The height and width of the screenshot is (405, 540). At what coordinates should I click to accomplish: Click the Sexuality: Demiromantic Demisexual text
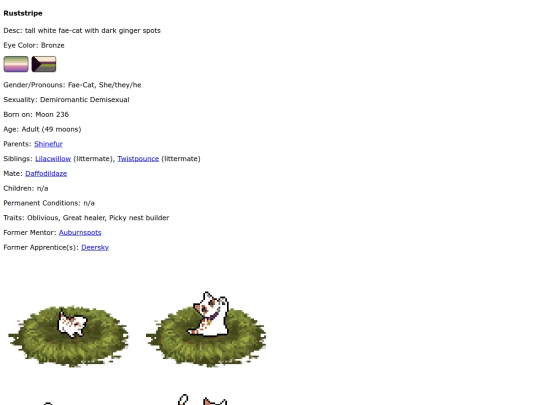(x=66, y=100)
